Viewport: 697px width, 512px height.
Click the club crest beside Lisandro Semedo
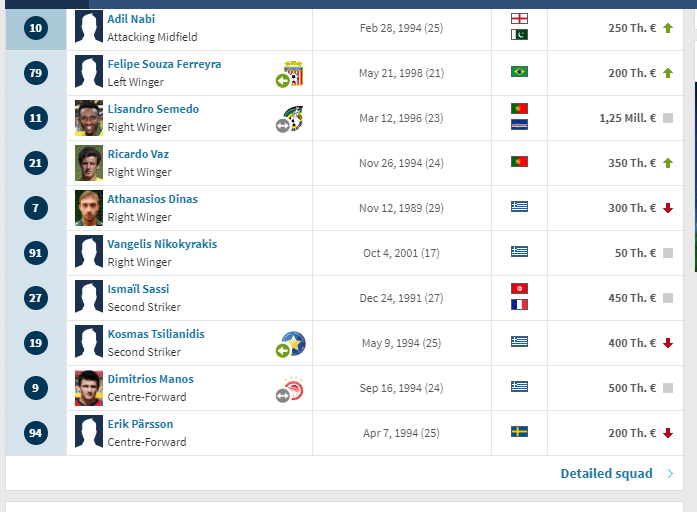coord(293,118)
